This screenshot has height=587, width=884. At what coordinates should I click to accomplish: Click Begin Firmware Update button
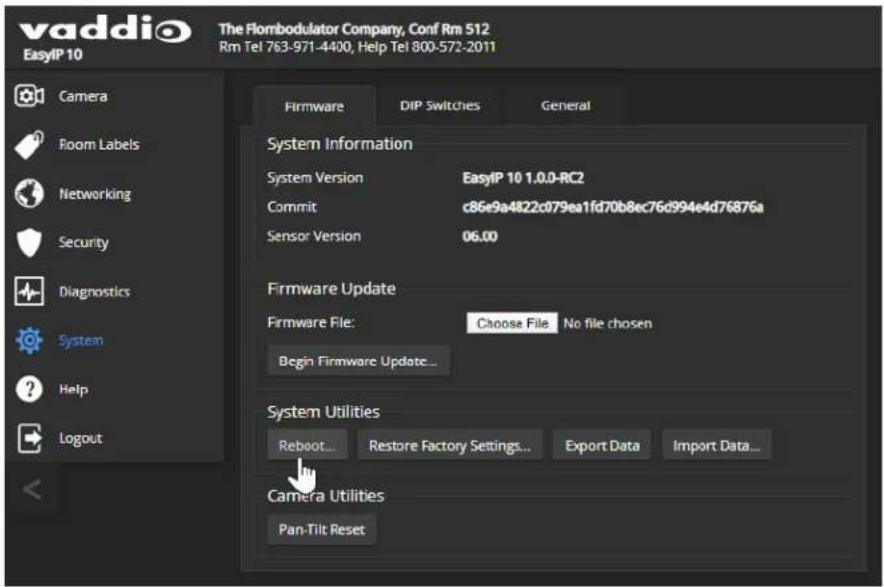click(x=358, y=361)
